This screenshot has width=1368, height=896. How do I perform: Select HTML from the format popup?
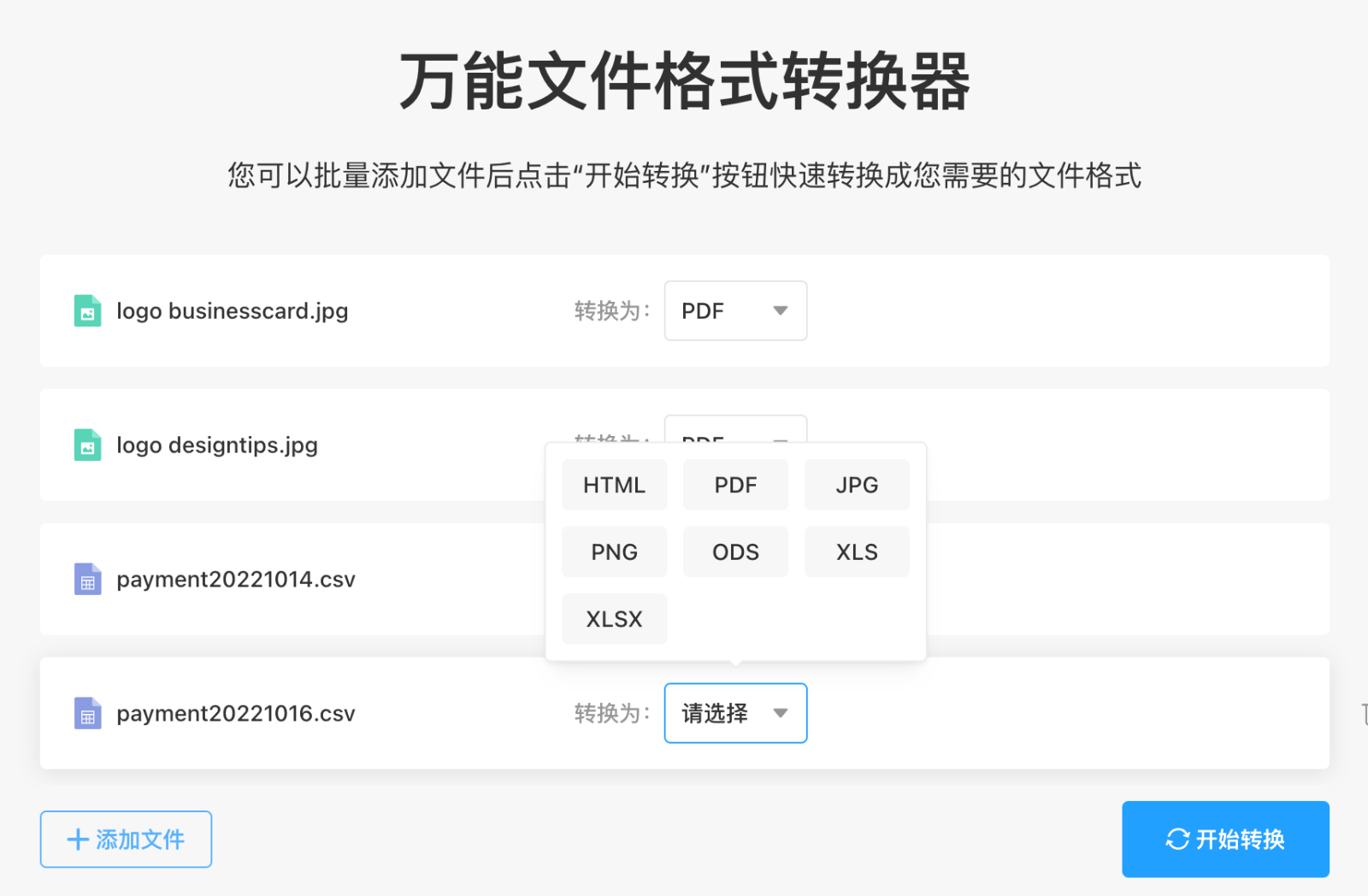613,485
